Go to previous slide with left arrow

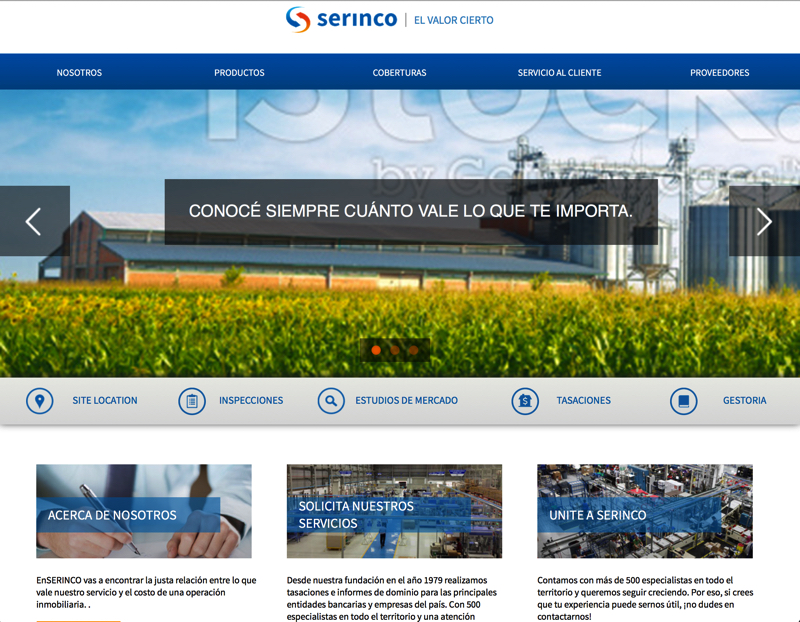coord(34,221)
